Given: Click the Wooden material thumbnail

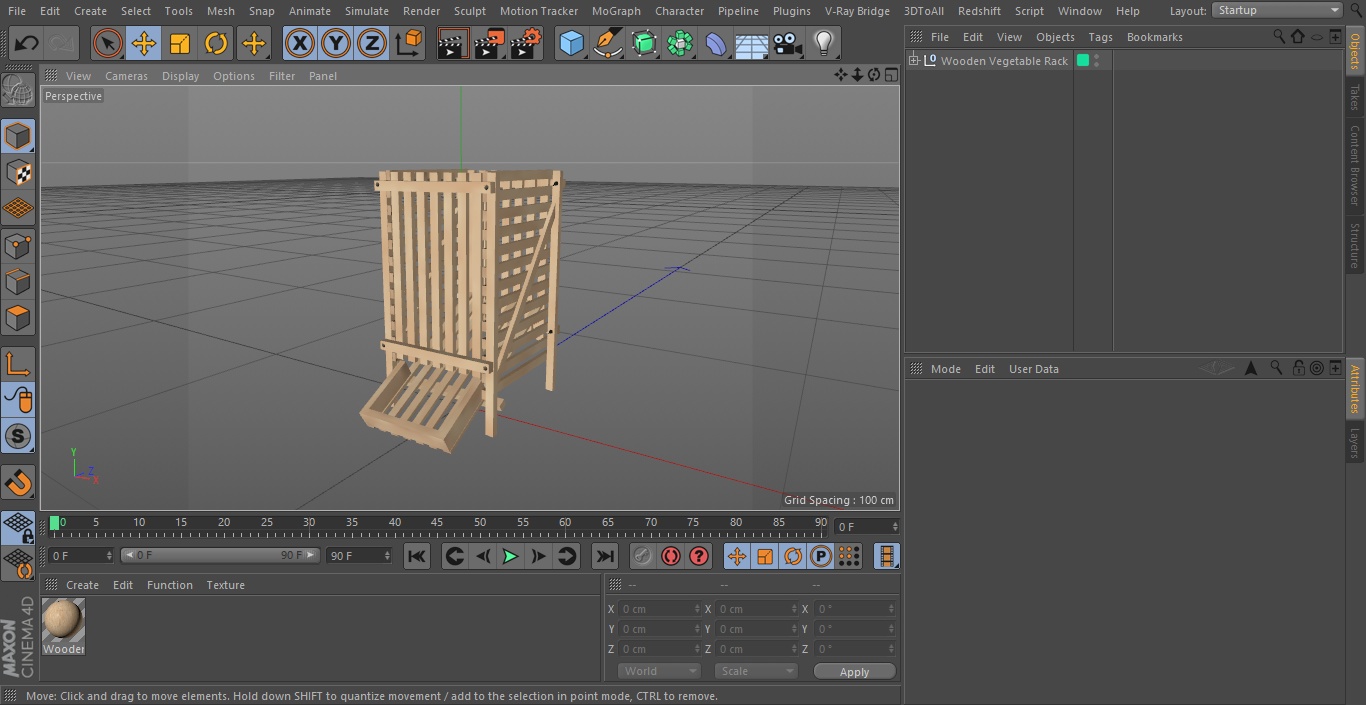Looking at the screenshot, I should click(63, 620).
